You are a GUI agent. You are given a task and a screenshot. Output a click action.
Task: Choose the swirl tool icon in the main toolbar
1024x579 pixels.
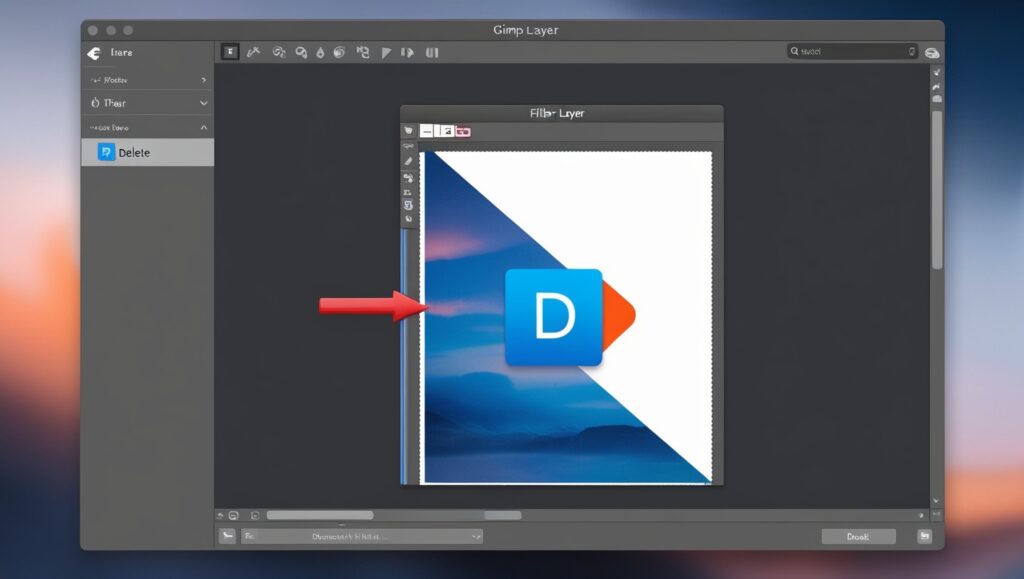click(278, 52)
